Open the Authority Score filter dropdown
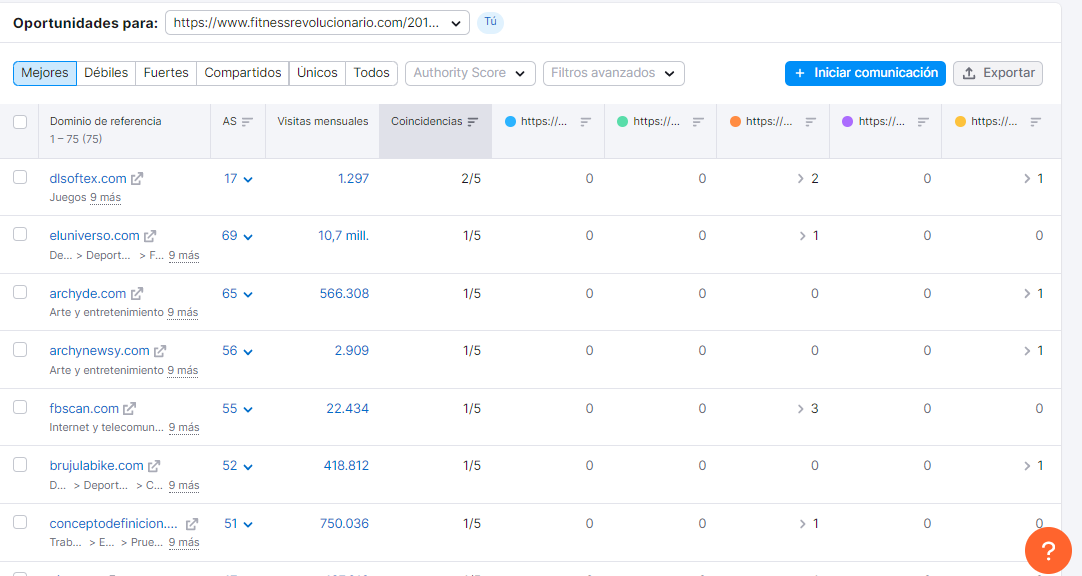 pyautogui.click(x=470, y=73)
